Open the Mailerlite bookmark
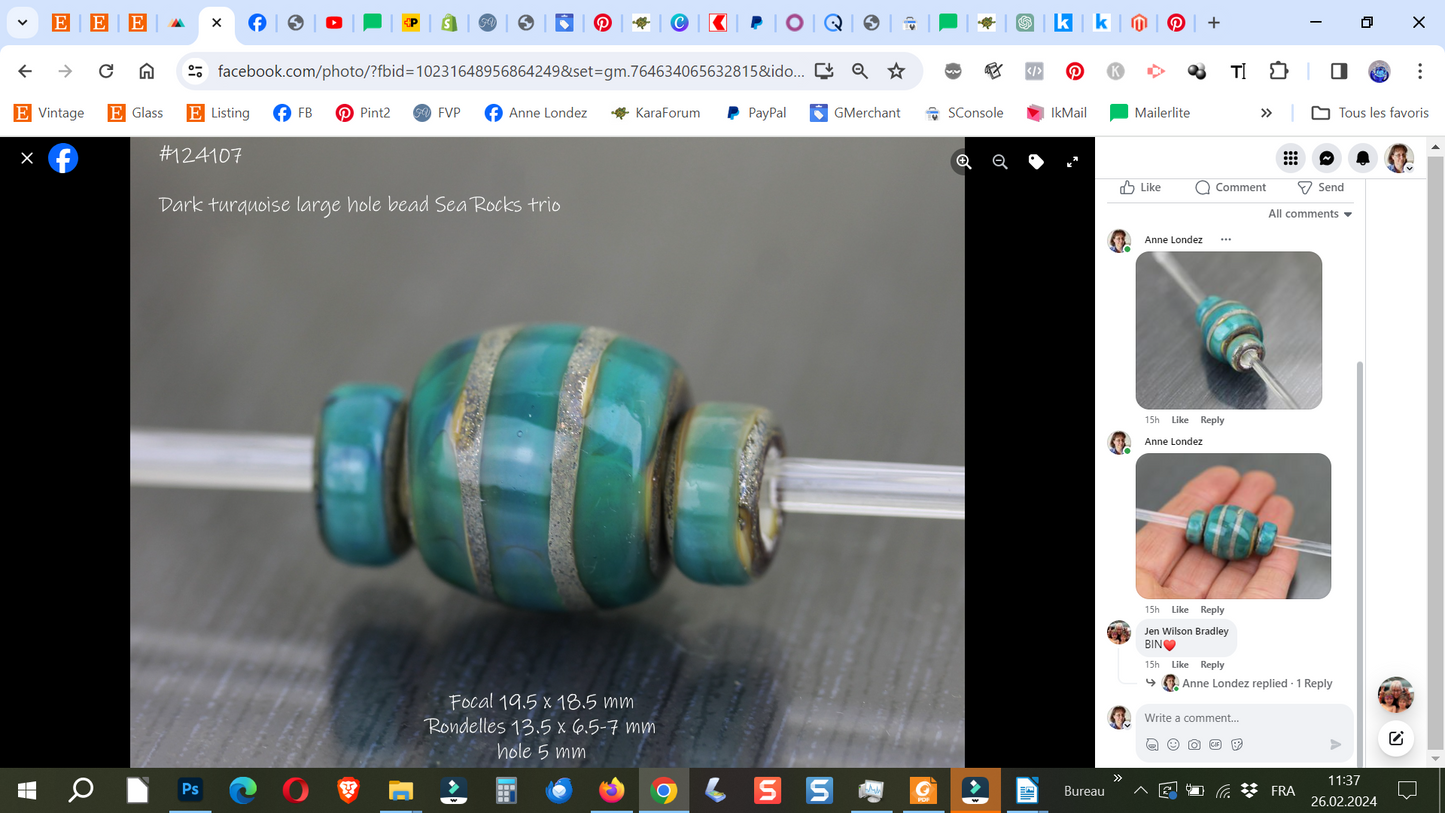 pyautogui.click(x=1150, y=113)
